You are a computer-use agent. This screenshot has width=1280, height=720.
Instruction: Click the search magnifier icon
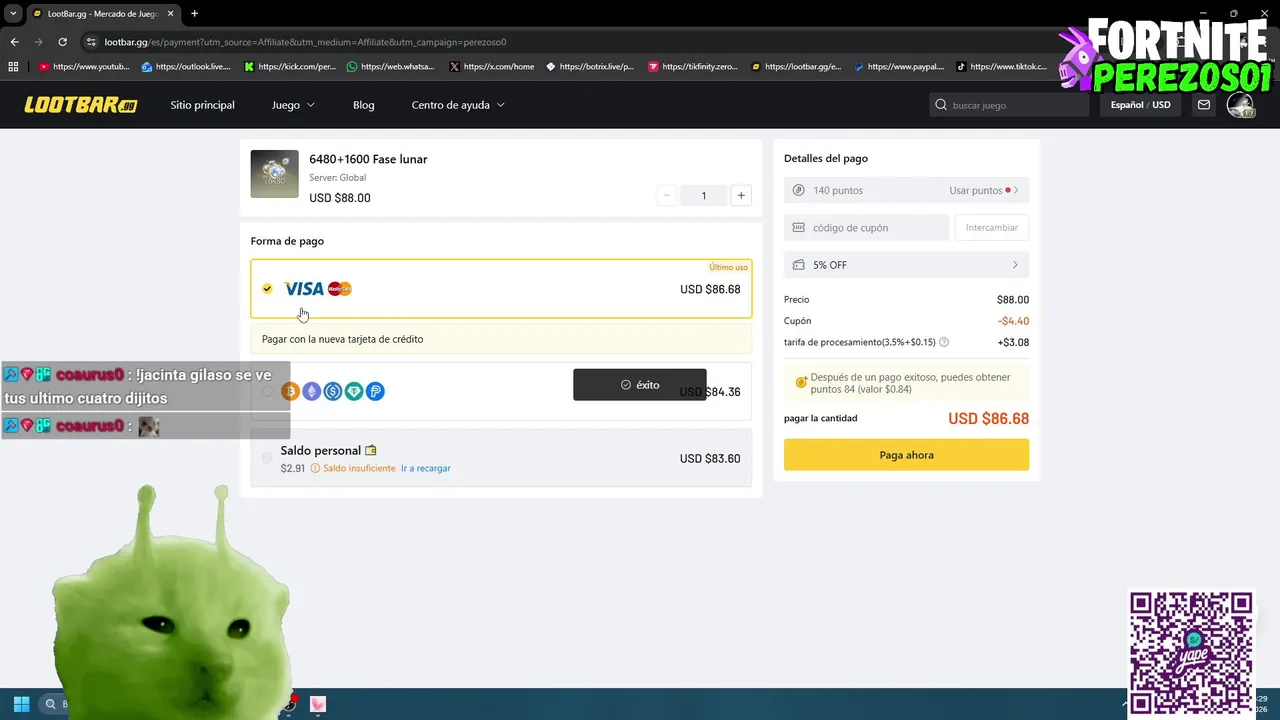point(940,105)
